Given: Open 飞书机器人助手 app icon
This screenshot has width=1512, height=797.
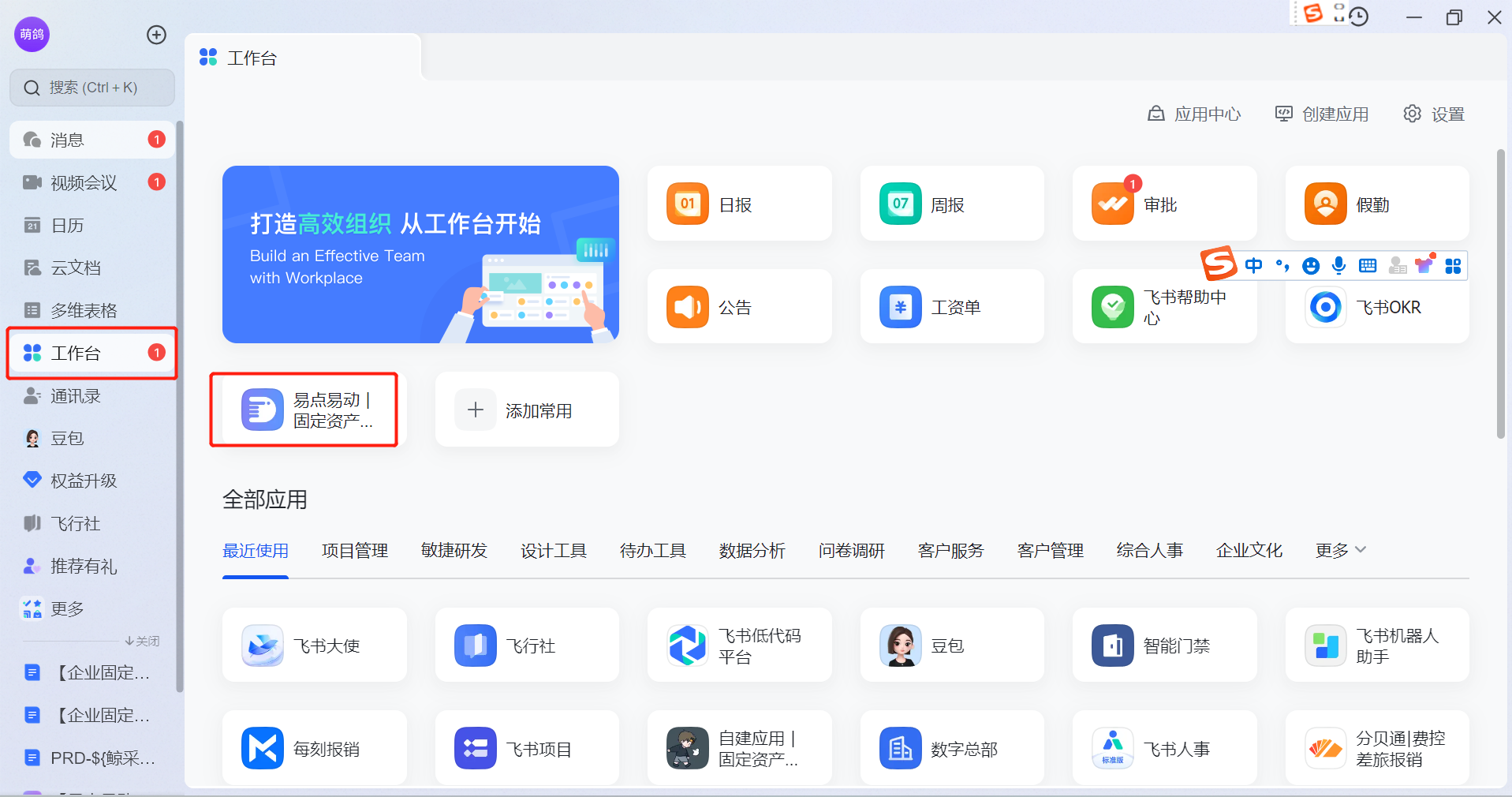Looking at the screenshot, I should (1325, 645).
